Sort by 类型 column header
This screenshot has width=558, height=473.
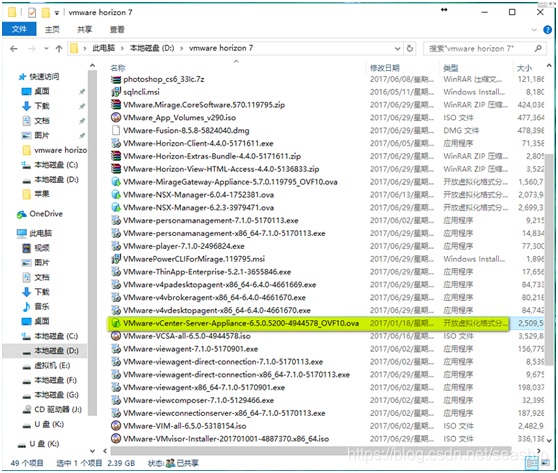click(451, 68)
